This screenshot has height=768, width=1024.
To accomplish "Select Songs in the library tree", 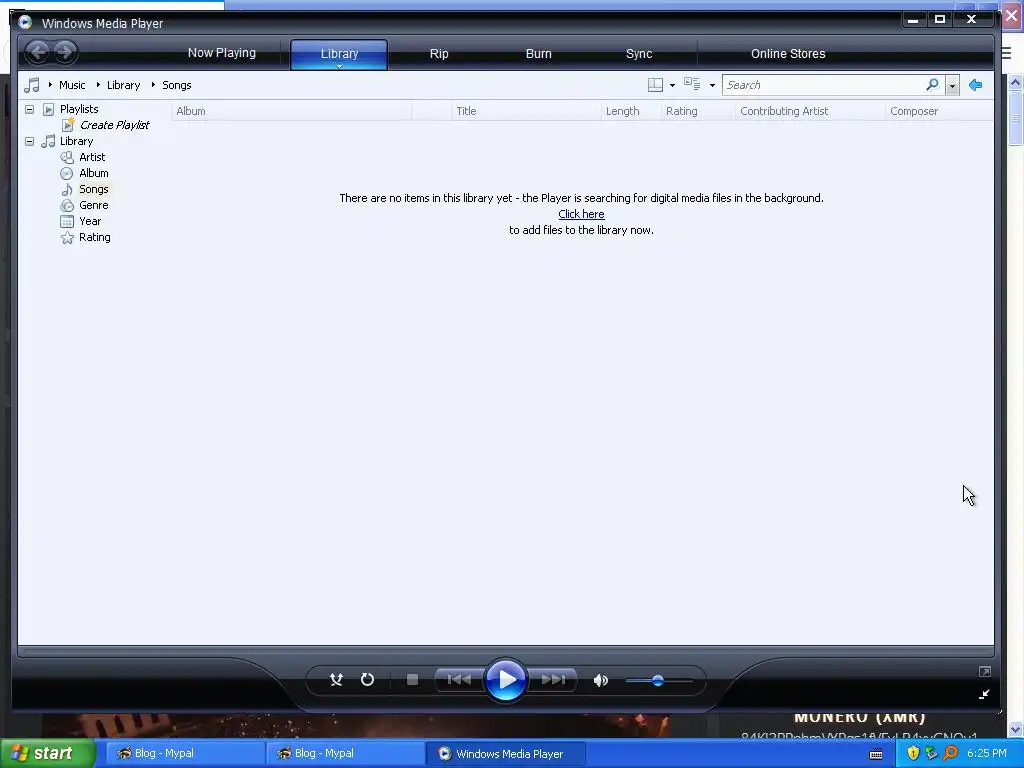I will click(x=93, y=189).
